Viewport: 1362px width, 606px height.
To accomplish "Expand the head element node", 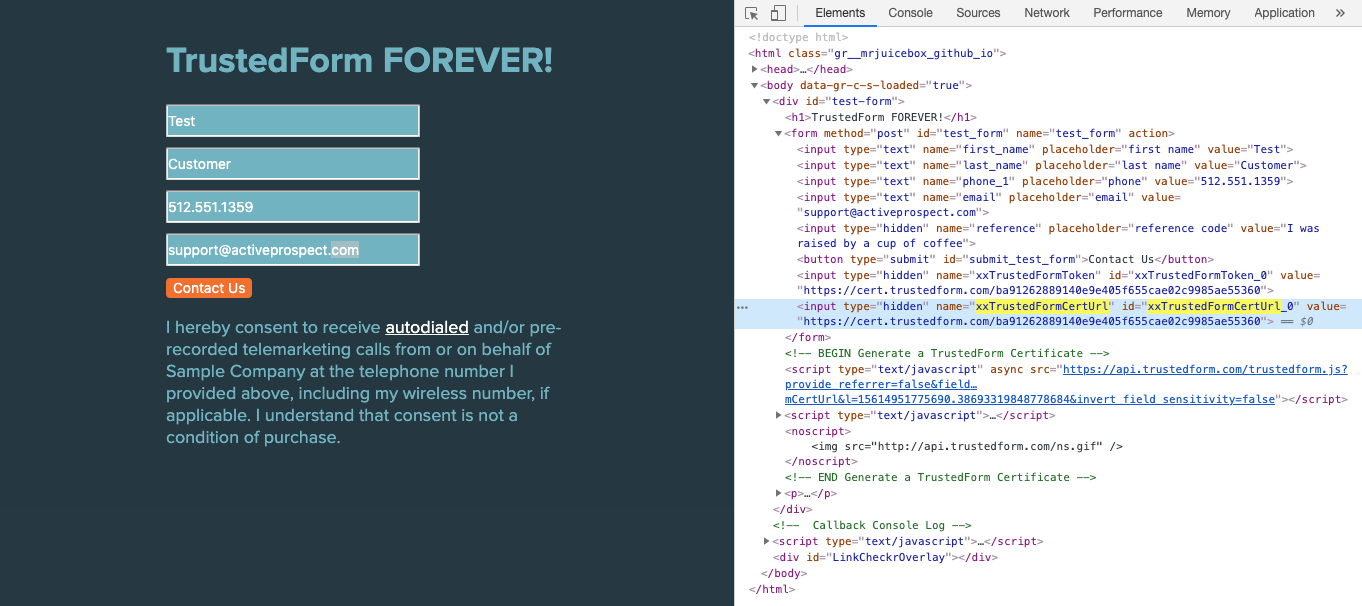I will (x=754, y=69).
